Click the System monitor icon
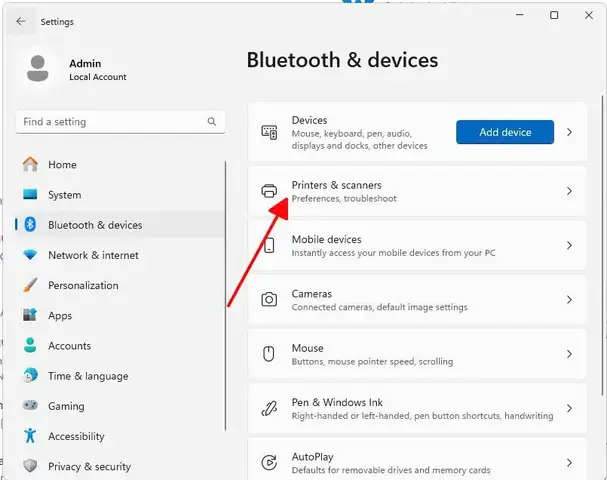 [x=30, y=194]
